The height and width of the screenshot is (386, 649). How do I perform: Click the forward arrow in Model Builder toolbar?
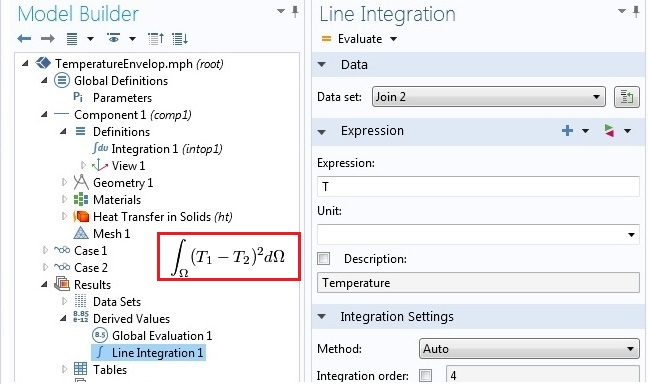pos(48,39)
